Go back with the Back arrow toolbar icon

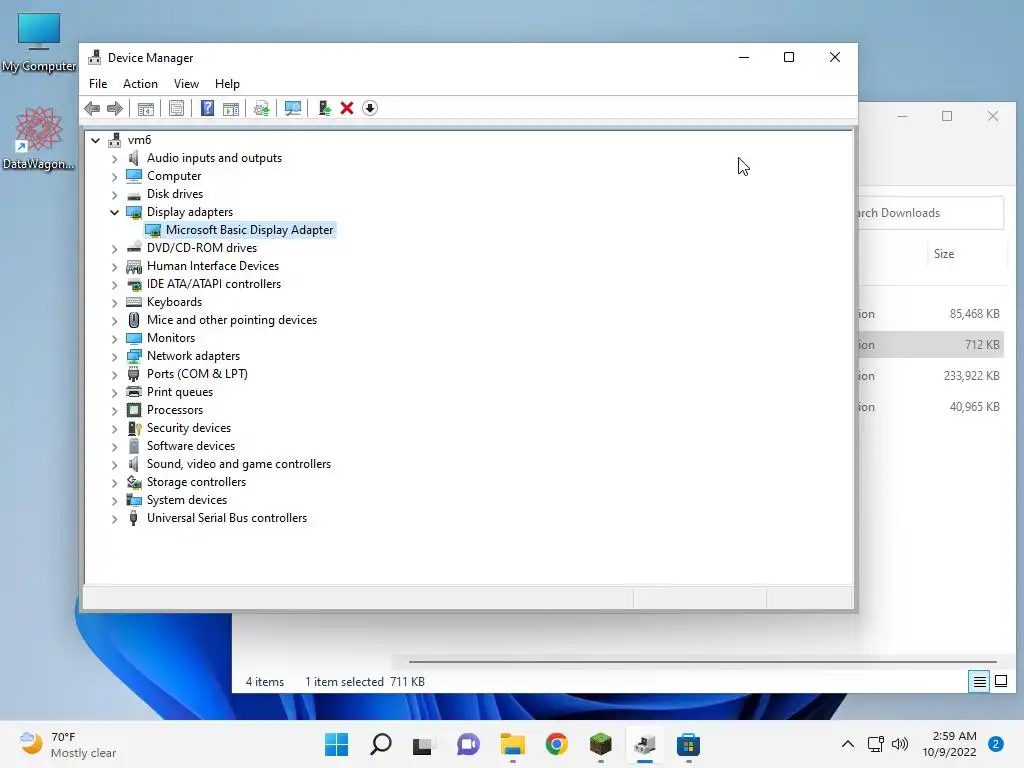coord(92,108)
